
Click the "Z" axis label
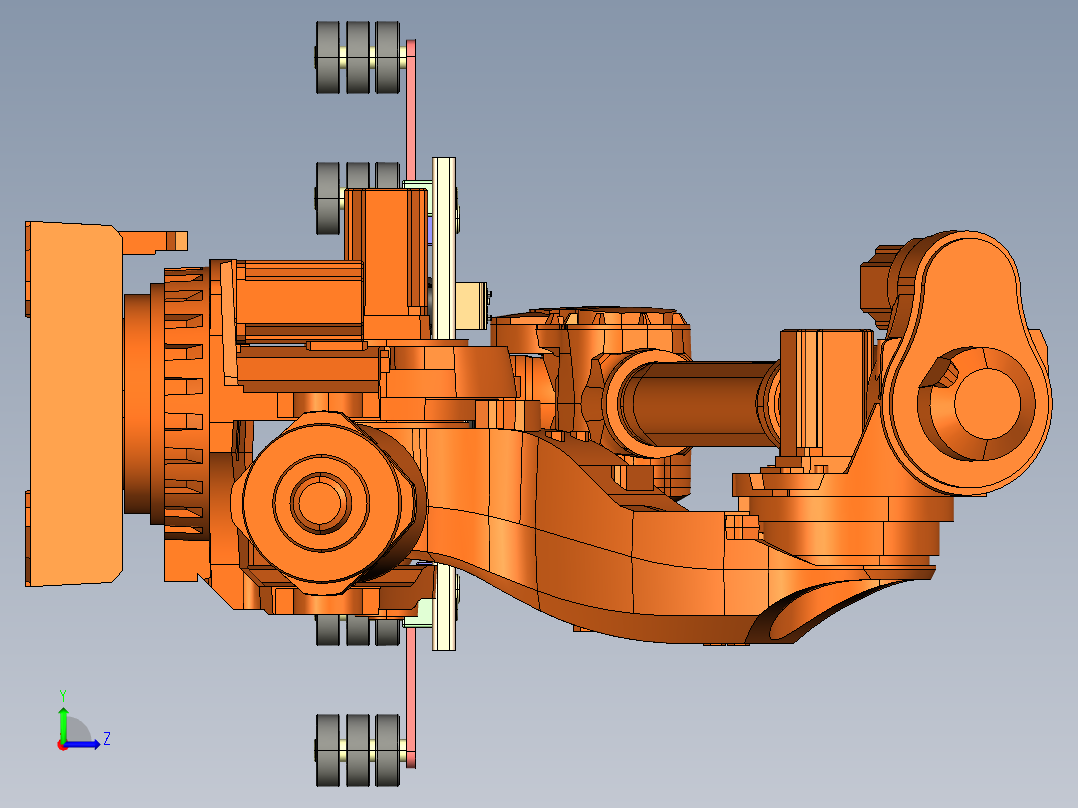tap(107, 739)
